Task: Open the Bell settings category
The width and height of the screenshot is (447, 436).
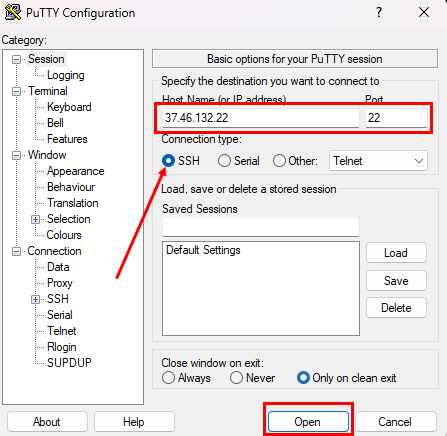Action: coord(55,123)
